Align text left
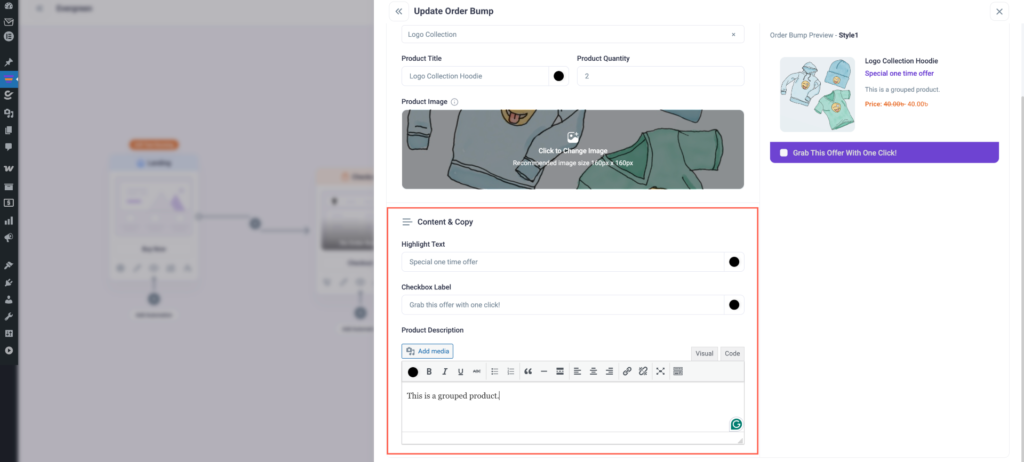The height and width of the screenshot is (462, 1024). point(577,371)
